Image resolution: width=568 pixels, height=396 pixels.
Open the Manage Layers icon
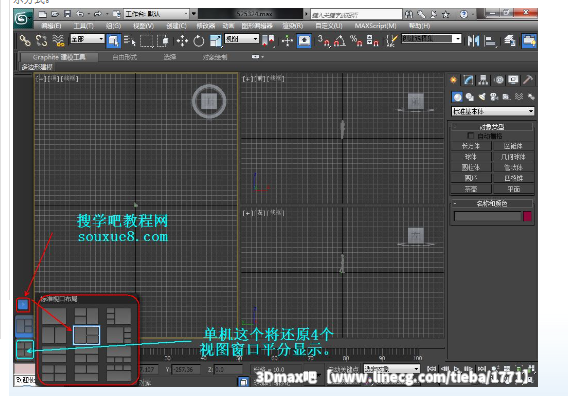click(510, 41)
